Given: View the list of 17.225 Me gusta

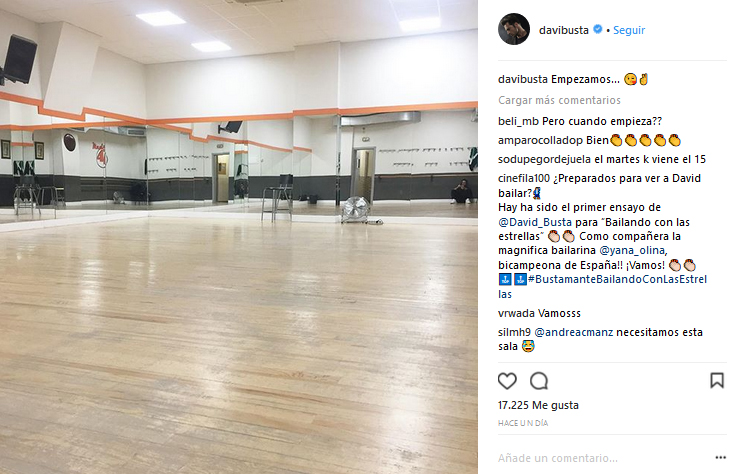Looking at the screenshot, I should point(538,406).
